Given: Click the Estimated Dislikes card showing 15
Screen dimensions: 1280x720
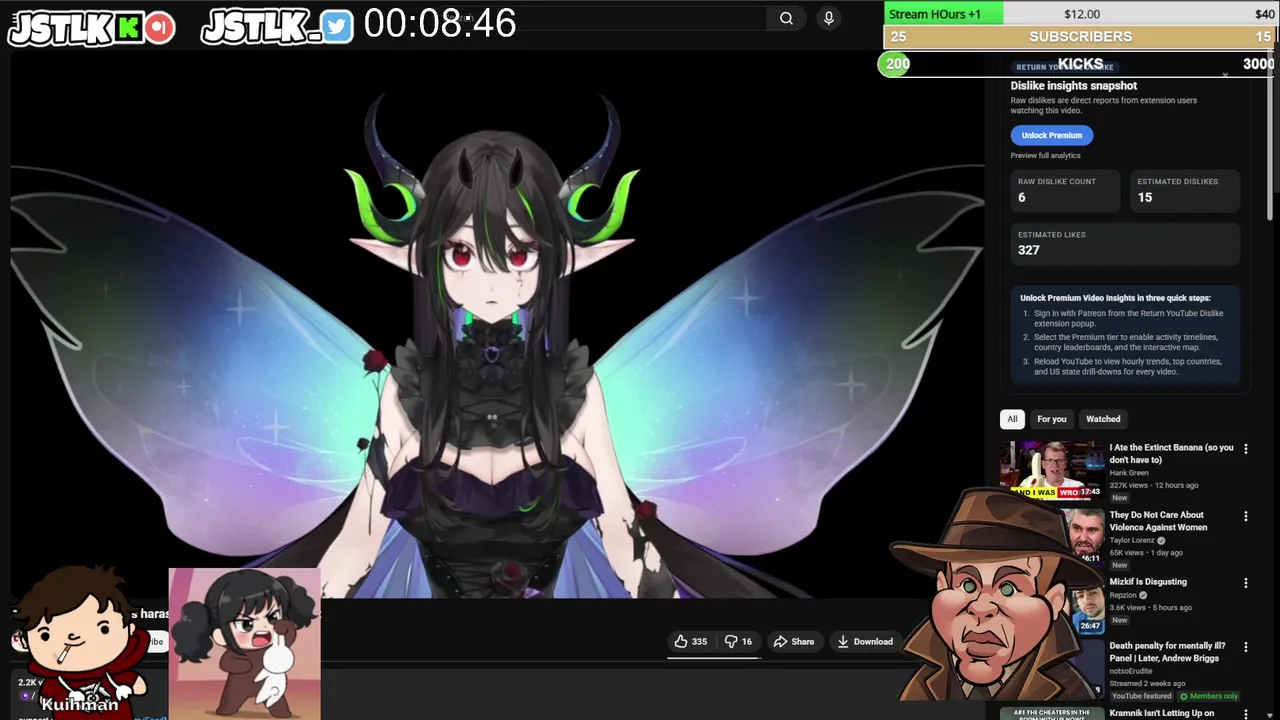Looking at the screenshot, I should coord(1184,190).
